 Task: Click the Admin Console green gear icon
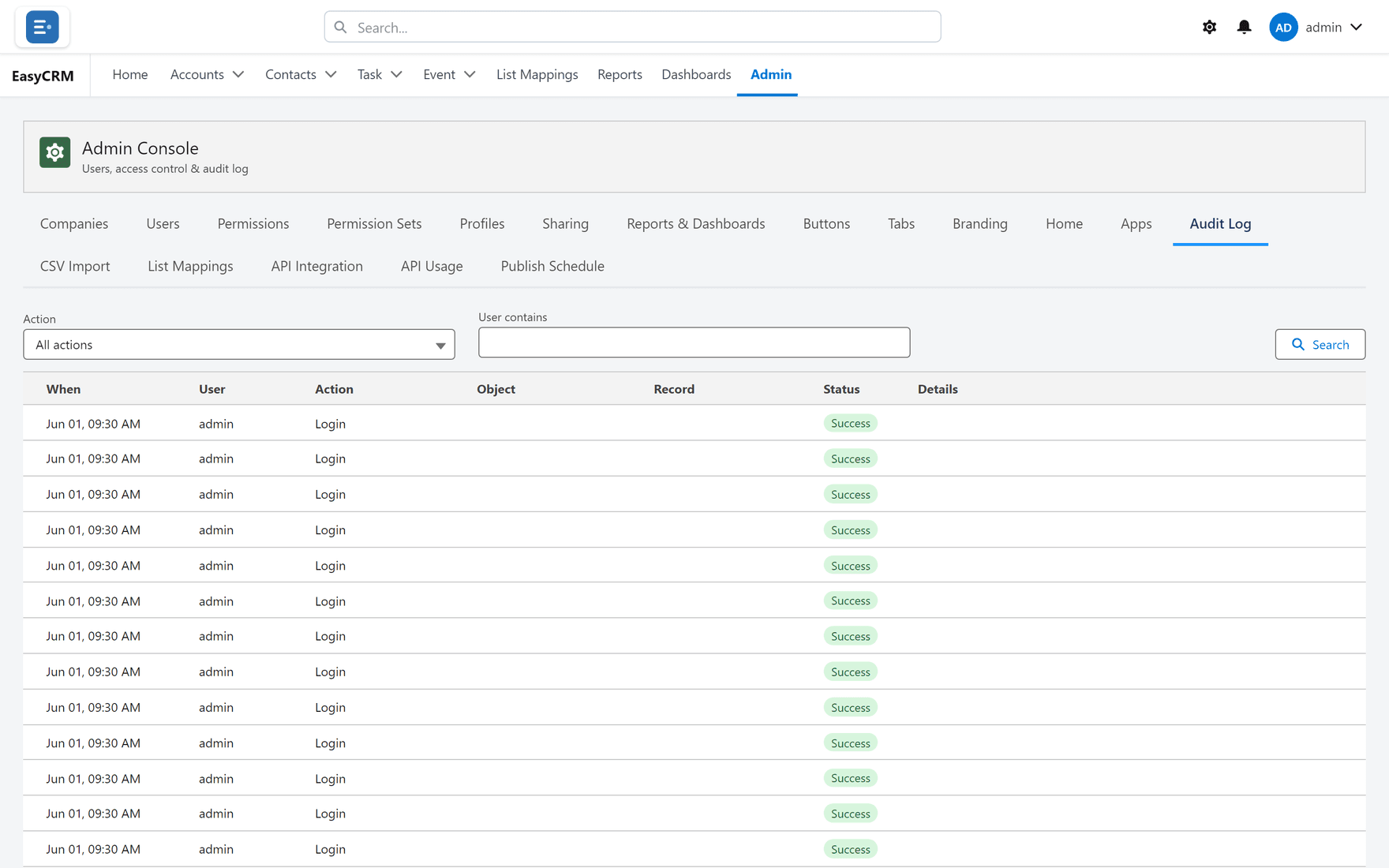[55, 152]
